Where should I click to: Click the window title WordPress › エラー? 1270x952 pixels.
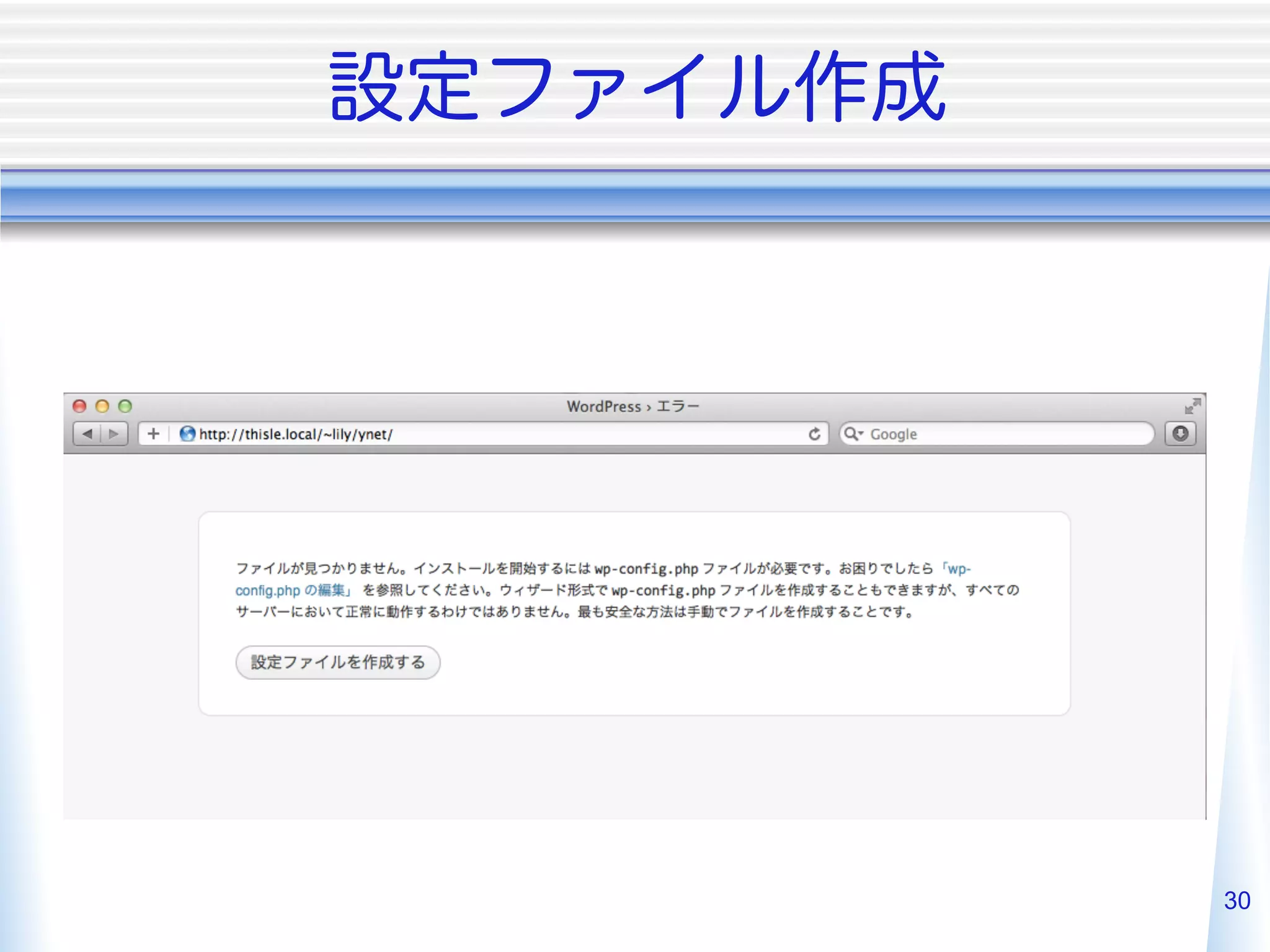click(633, 407)
